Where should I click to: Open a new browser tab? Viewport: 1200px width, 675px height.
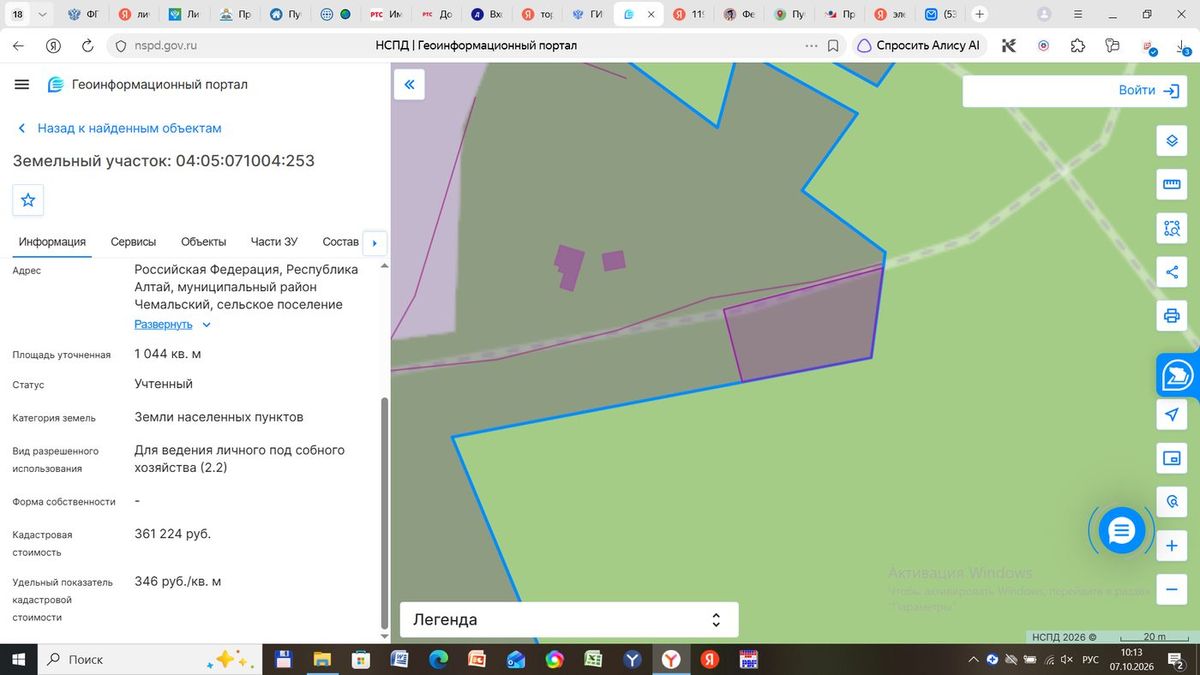pos(980,15)
